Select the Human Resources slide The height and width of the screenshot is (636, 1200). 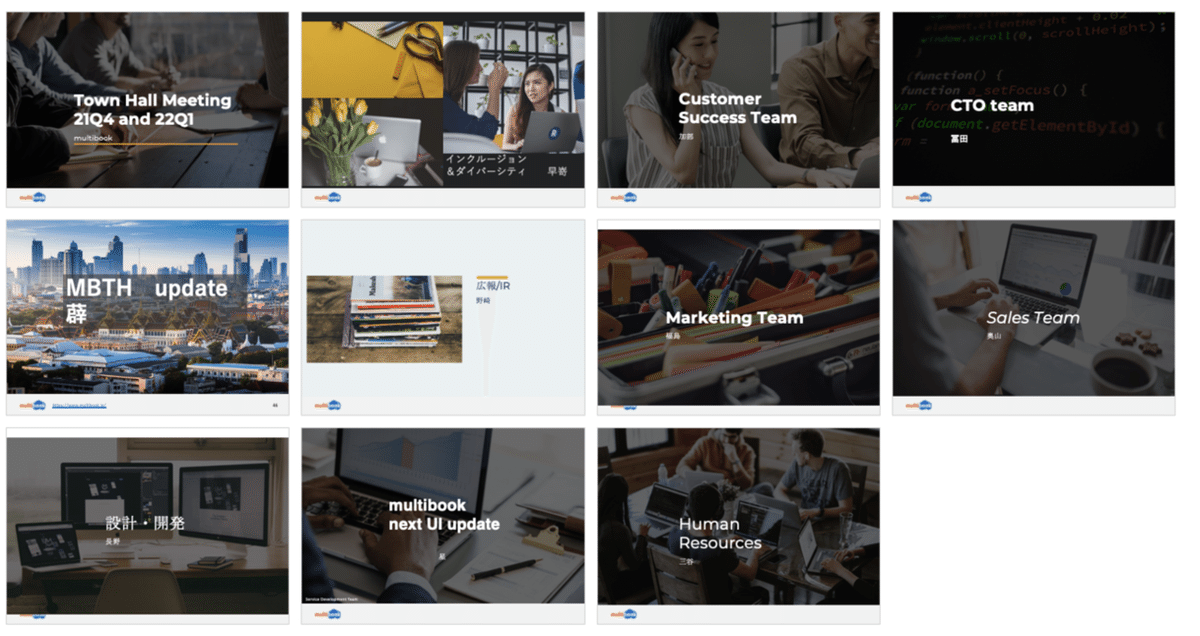pos(739,516)
